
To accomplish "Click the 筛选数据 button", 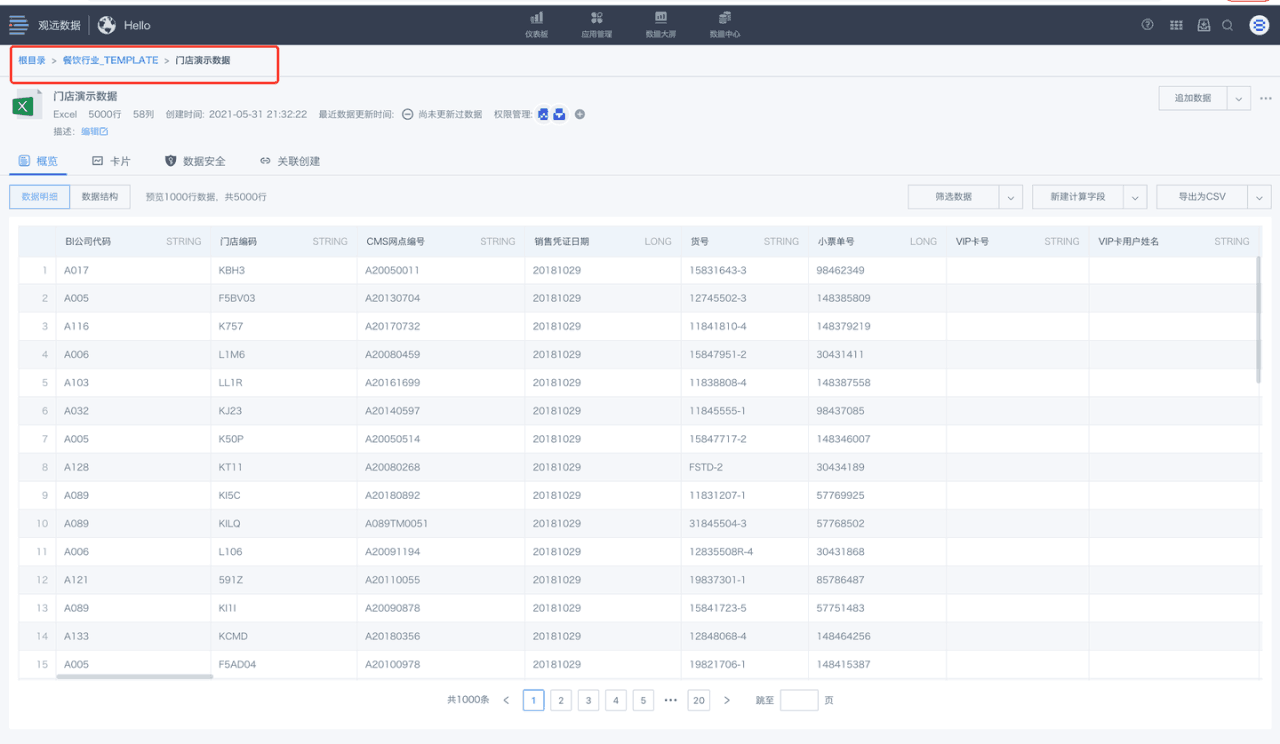I will (x=954, y=197).
